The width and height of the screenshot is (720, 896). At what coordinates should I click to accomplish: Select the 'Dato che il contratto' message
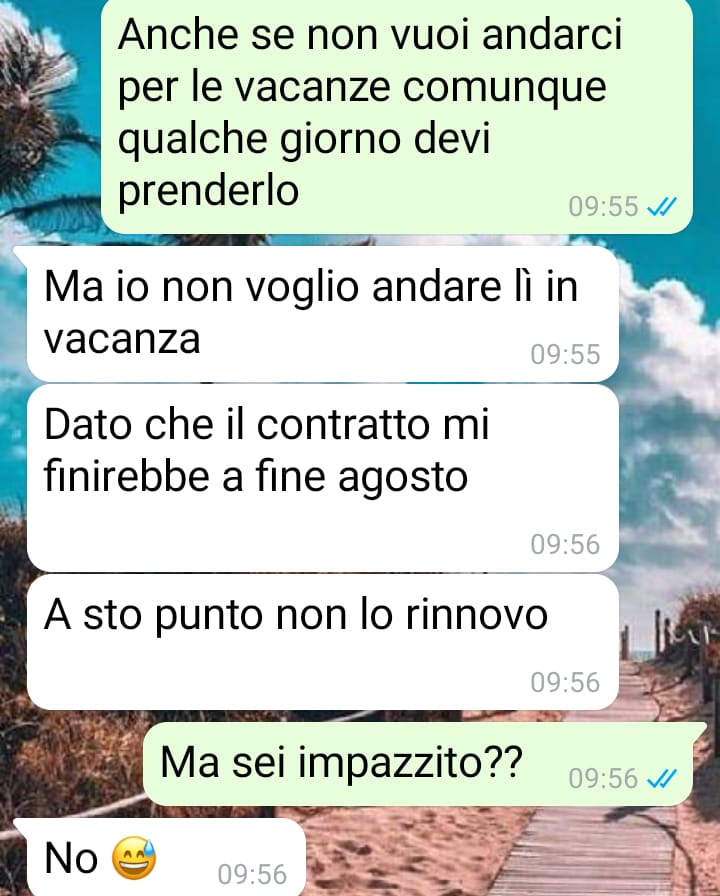pyautogui.click(x=323, y=478)
